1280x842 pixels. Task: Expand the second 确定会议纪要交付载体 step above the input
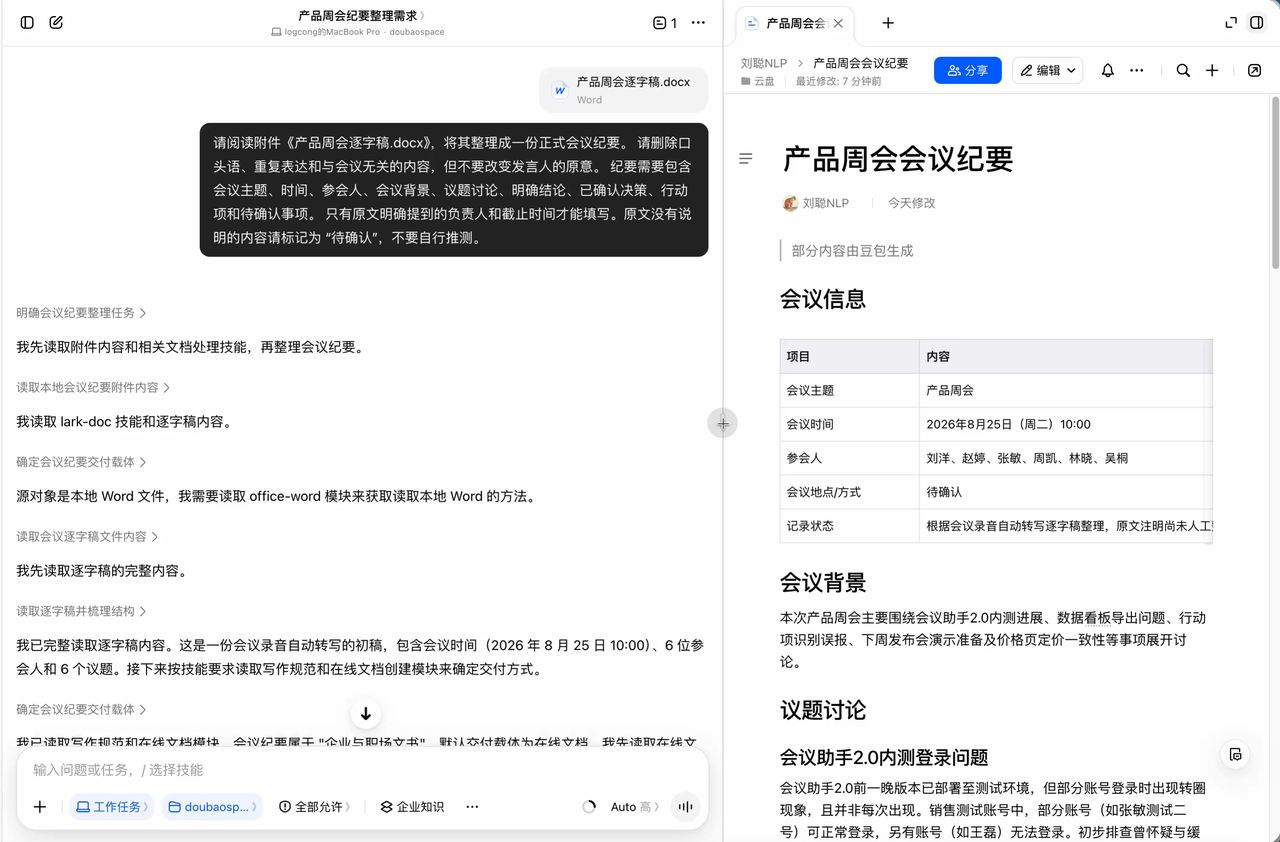click(x=81, y=709)
